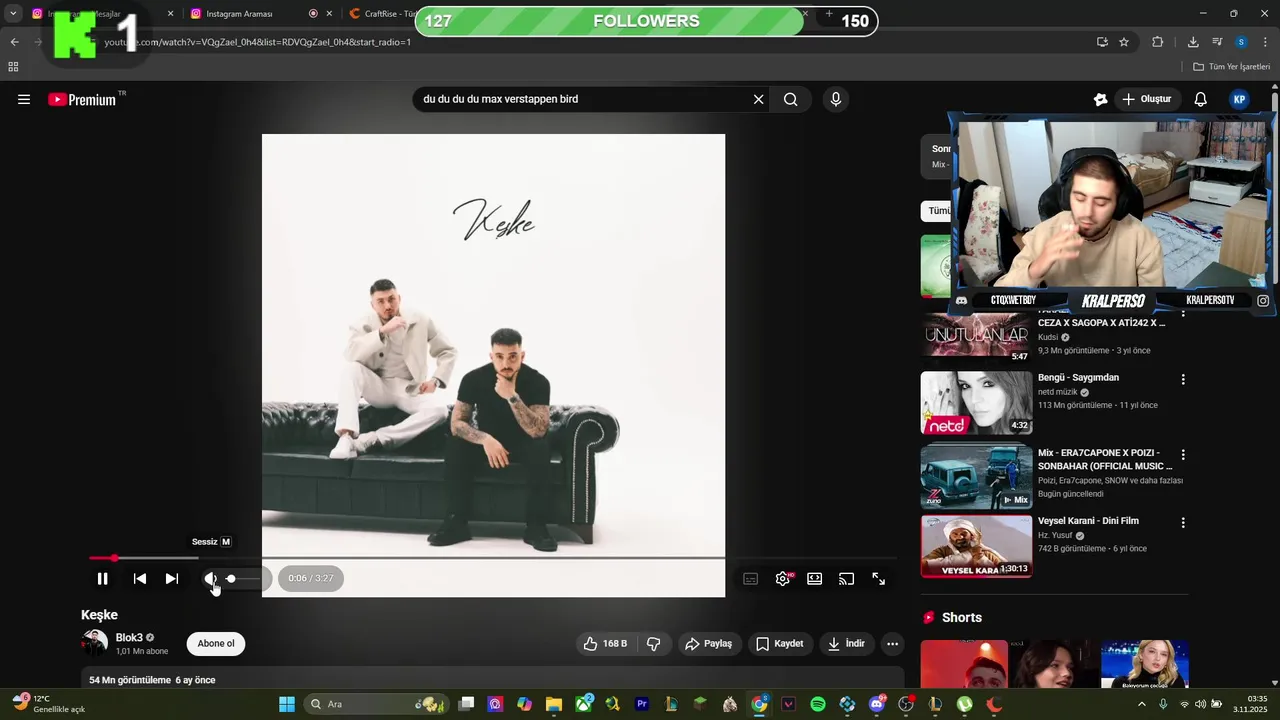Download video with İndir button
The width and height of the screenshot is (1280, 720).
click(x=846, y=644)
